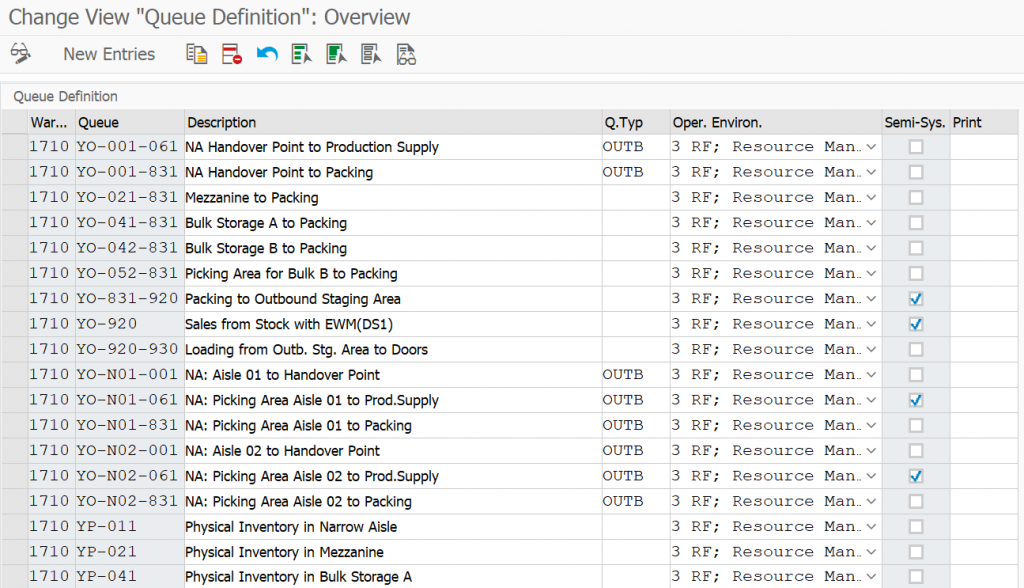Click the Select Block icon

coord(336,54)
